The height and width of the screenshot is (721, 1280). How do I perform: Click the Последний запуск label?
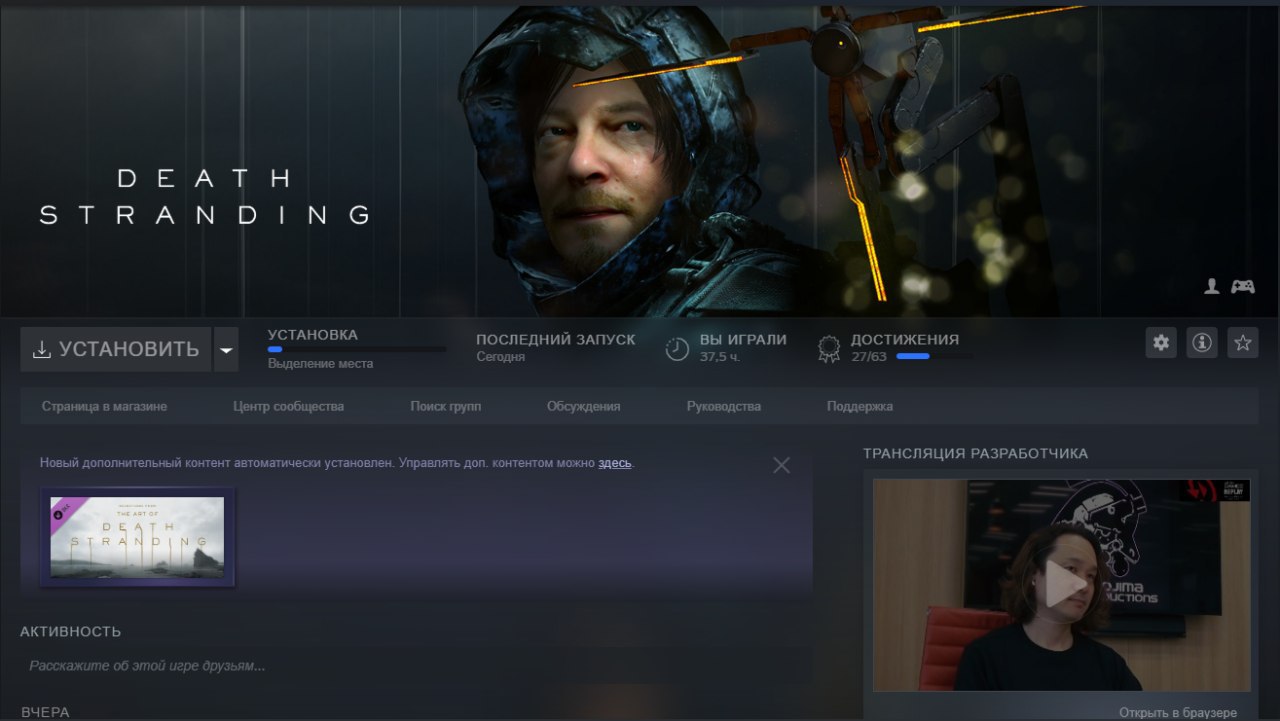[x=555, y=339]
